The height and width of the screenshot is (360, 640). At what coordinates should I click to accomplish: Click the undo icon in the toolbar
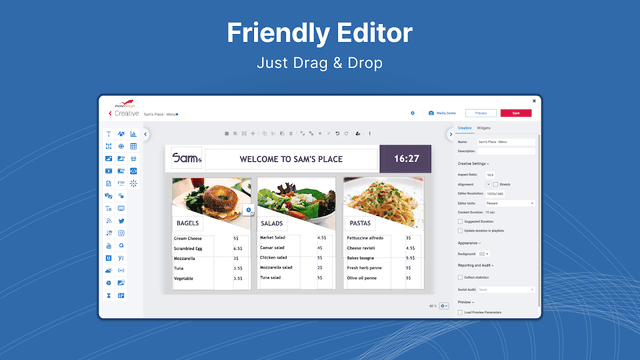pyautogui.click(x=338, y=133)
